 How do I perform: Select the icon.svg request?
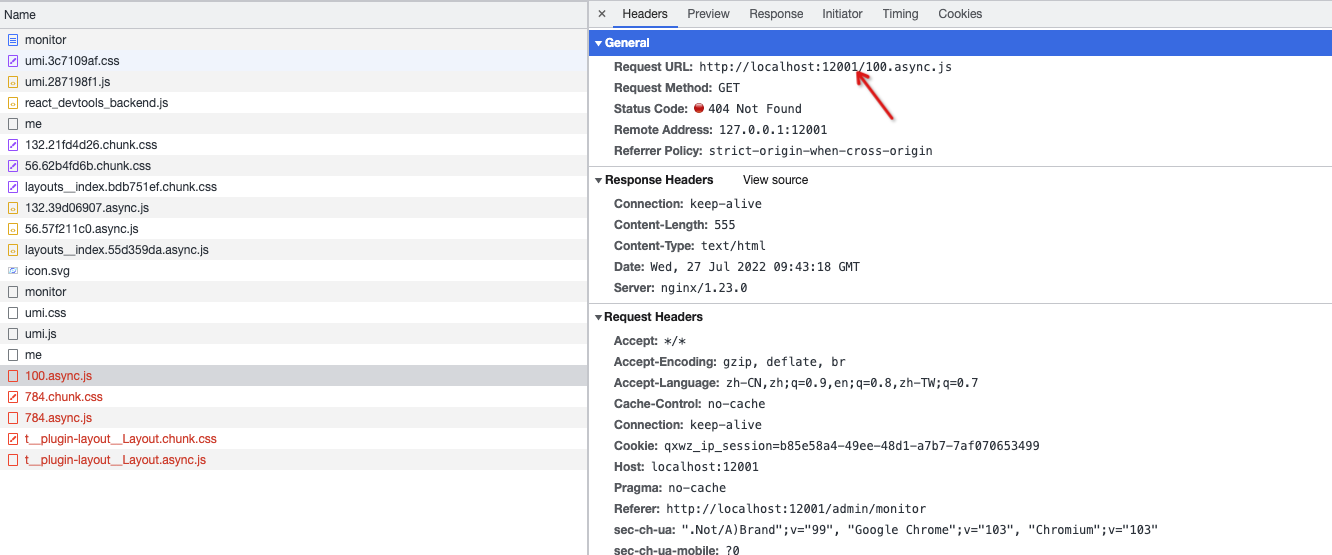(x=293, y=271)
